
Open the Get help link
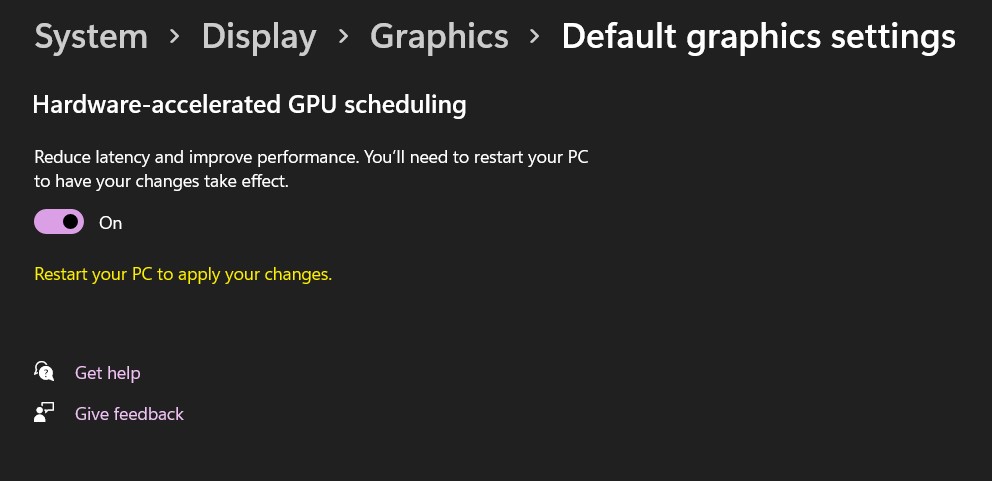click(x=108, y=373)
